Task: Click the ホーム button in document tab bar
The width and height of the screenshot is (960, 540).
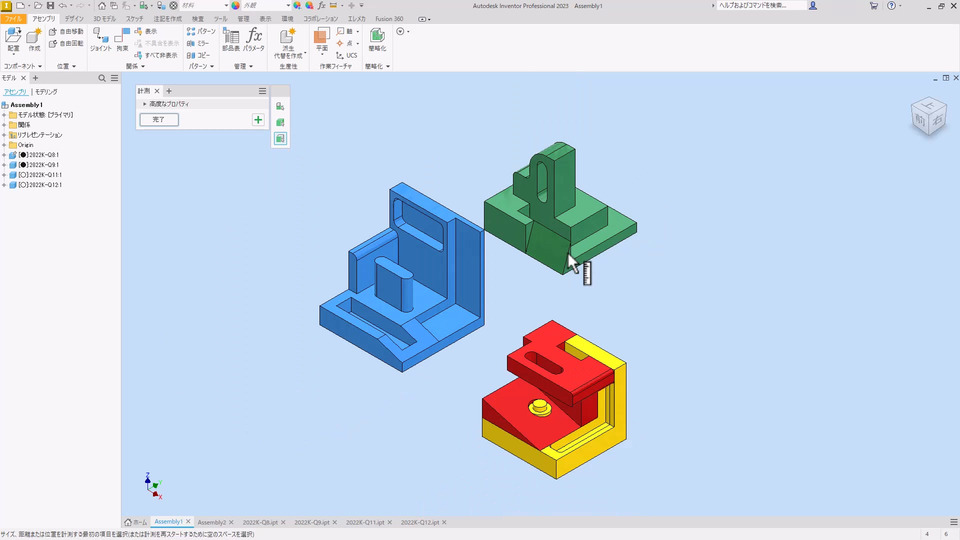Action: (136, 522)
